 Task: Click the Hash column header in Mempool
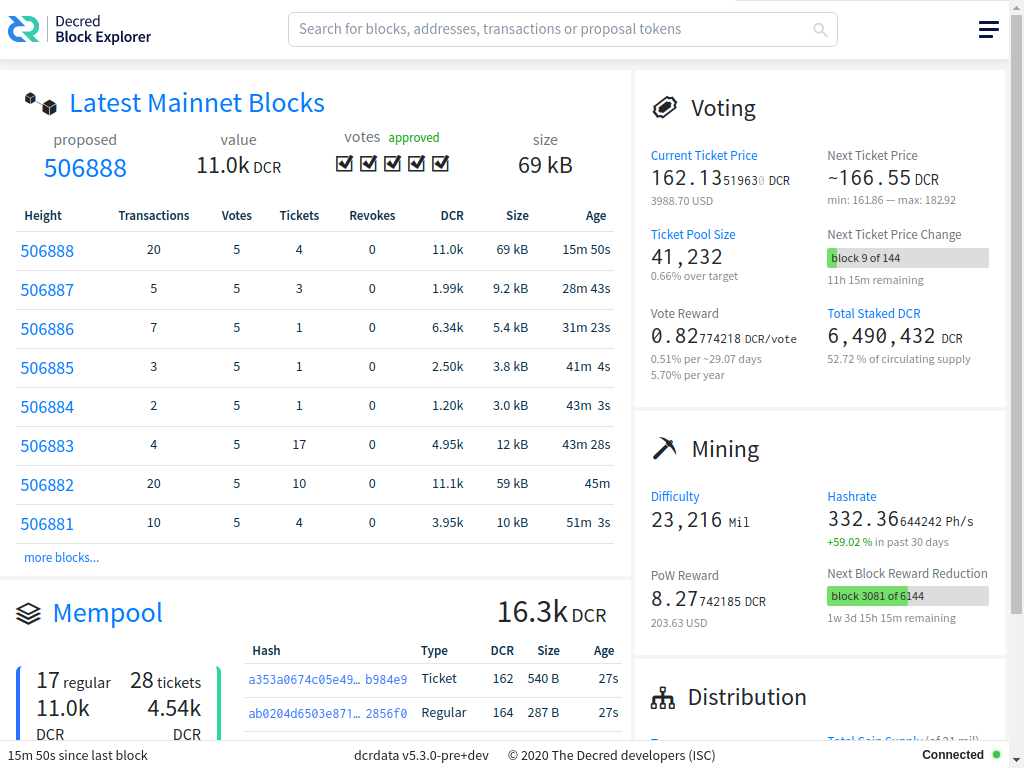(x=266, y=650)
